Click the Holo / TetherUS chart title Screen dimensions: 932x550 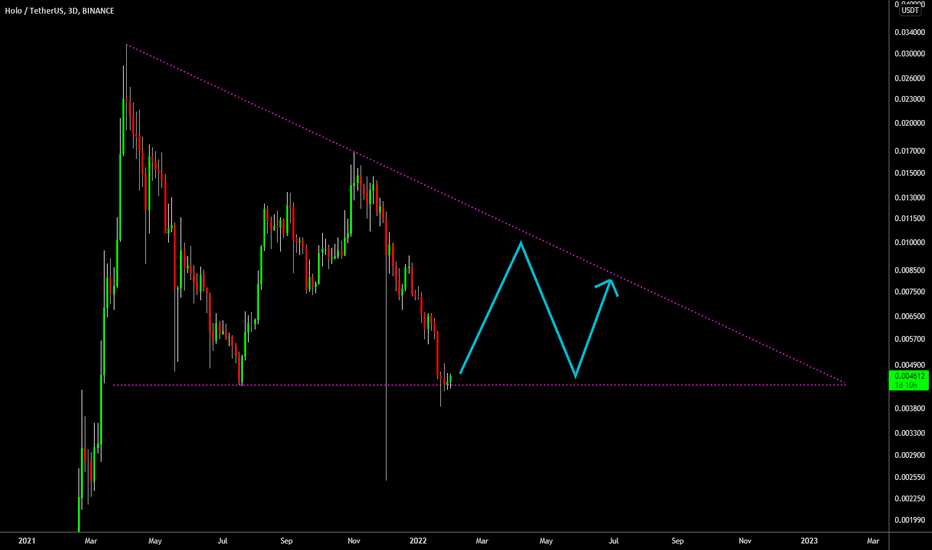59,11
